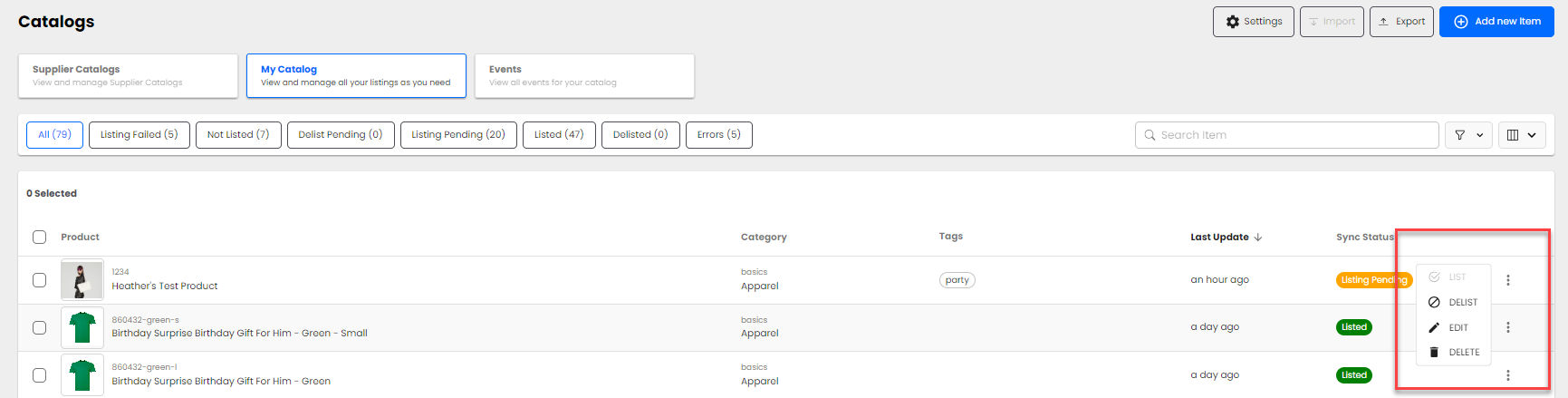Screen dimensions: 1568x398
Task: Click the green t-shirt thumbnail in the second row
Action: [x=82, y=327]
